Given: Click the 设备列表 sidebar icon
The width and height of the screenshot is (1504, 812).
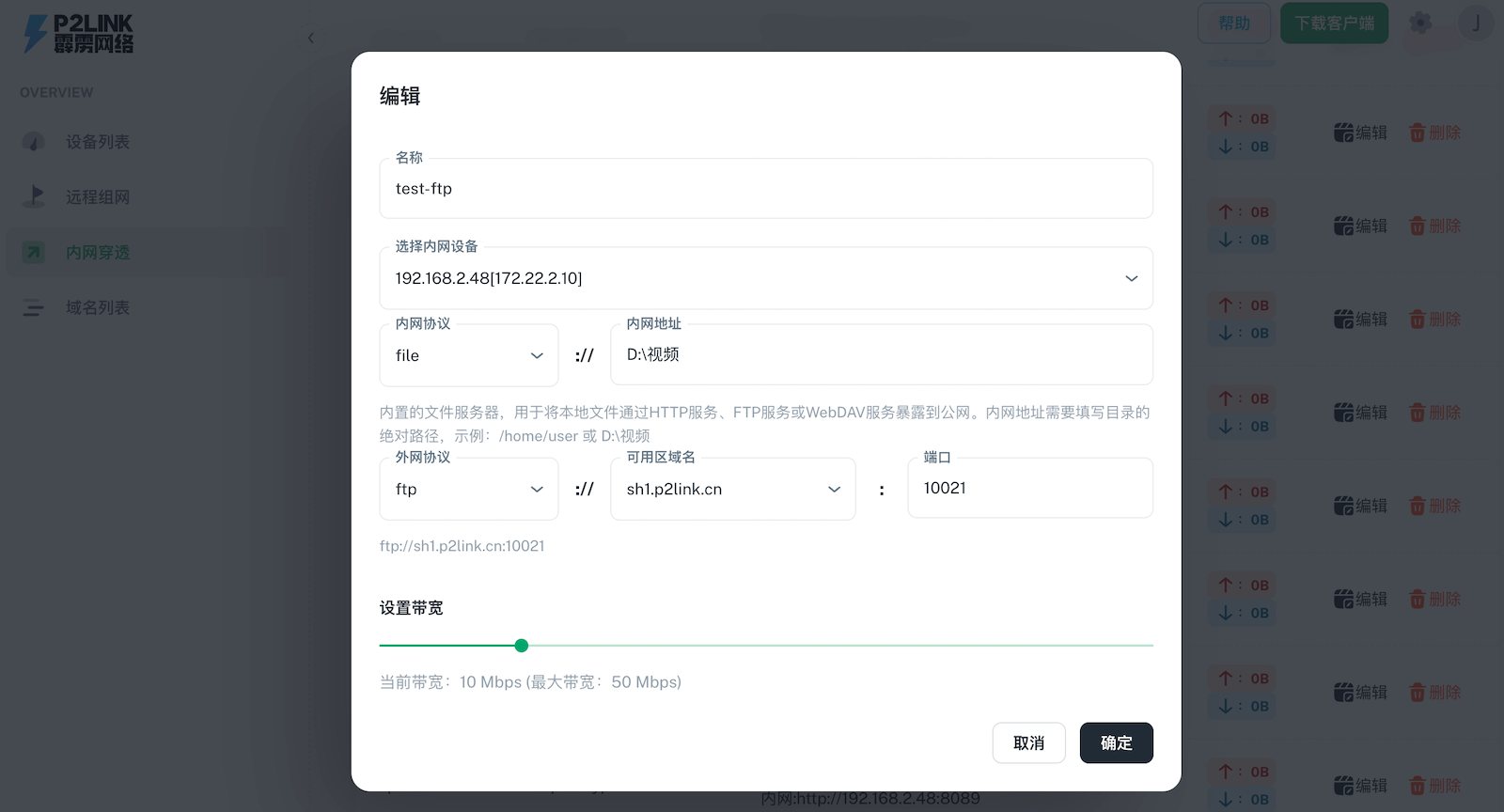Looking at the screenshot, I should 34,142.
